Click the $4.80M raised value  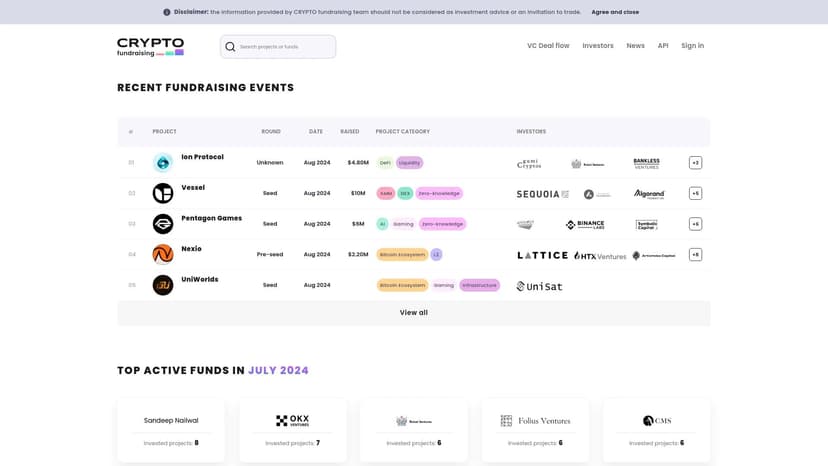(x=358, y=163)
